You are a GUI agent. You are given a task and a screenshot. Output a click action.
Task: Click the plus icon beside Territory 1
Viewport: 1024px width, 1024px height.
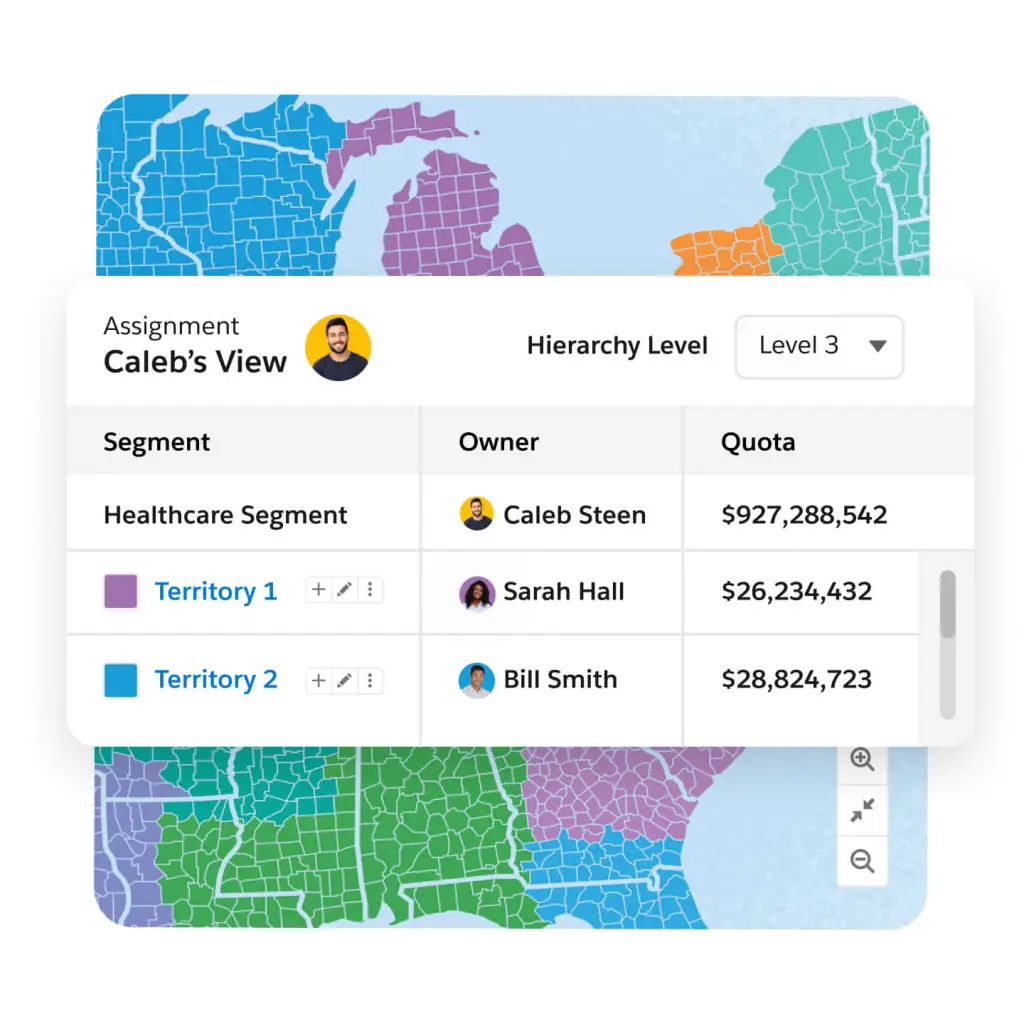click(318, 590)
